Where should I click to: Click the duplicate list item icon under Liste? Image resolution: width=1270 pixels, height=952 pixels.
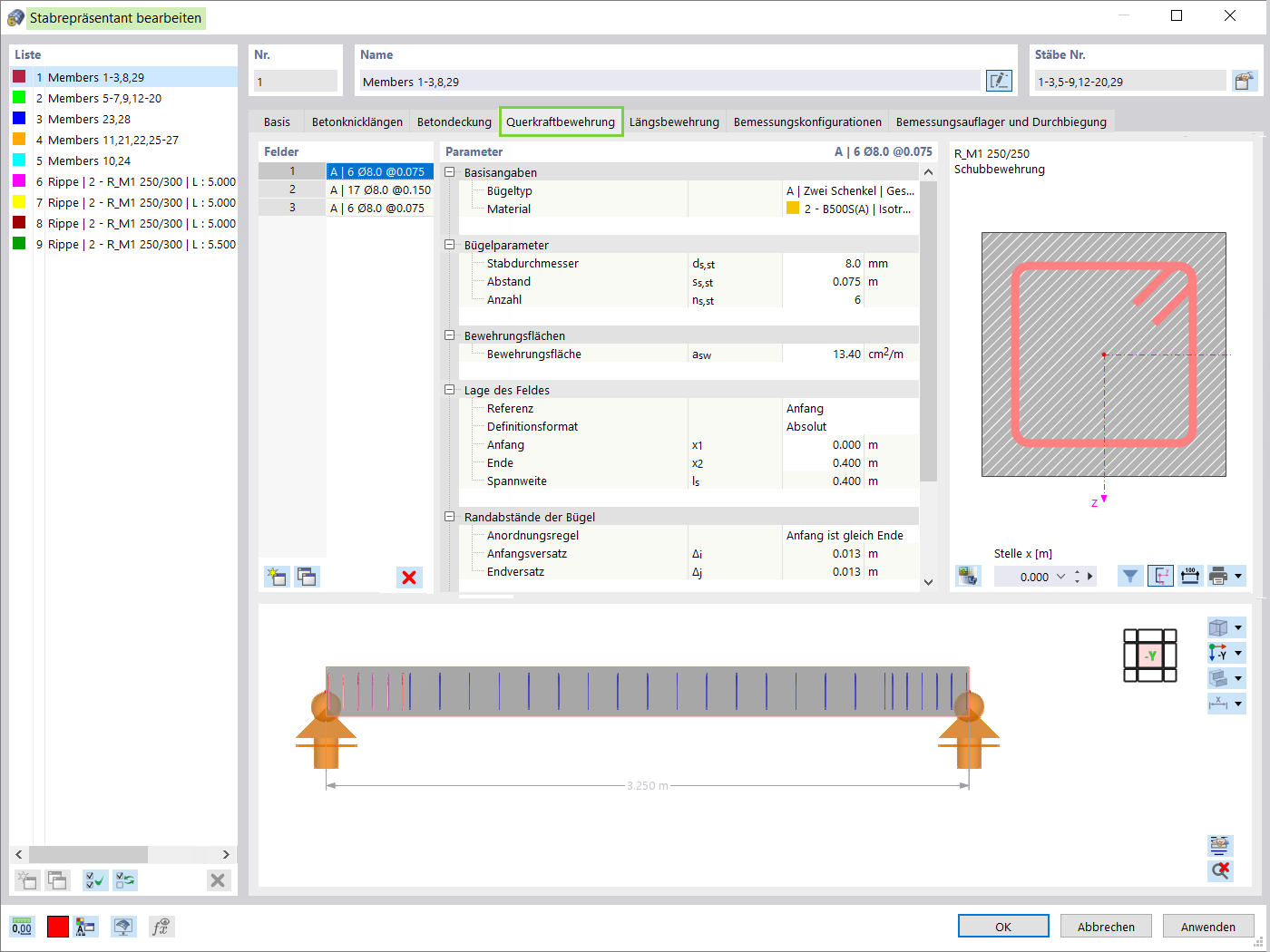tap(58, 879)
